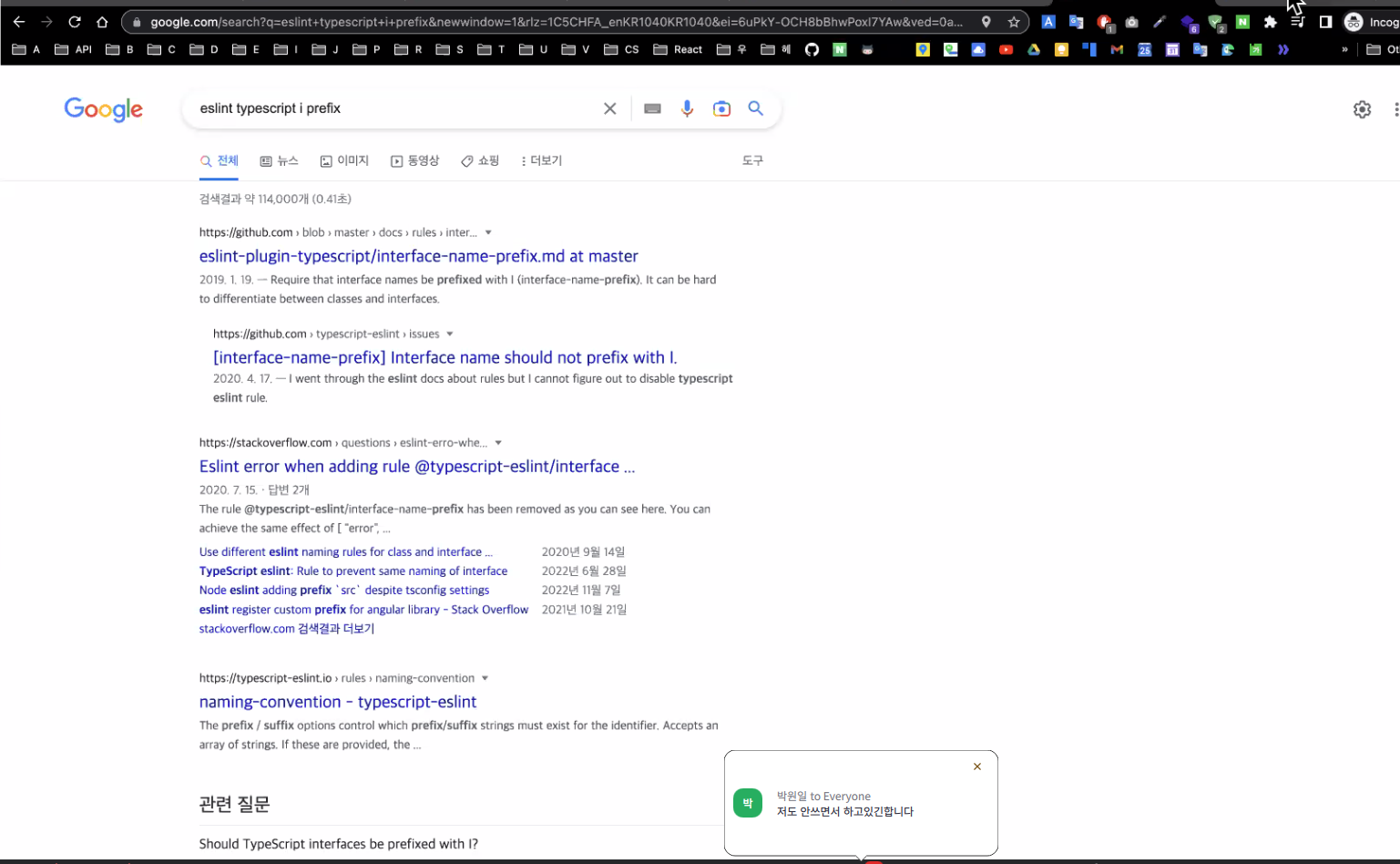Viewport: 1400px width, 864px height.
Task: Open 'Node eslint adding prefix src' sublink
Action: click(x=344, y=591)
